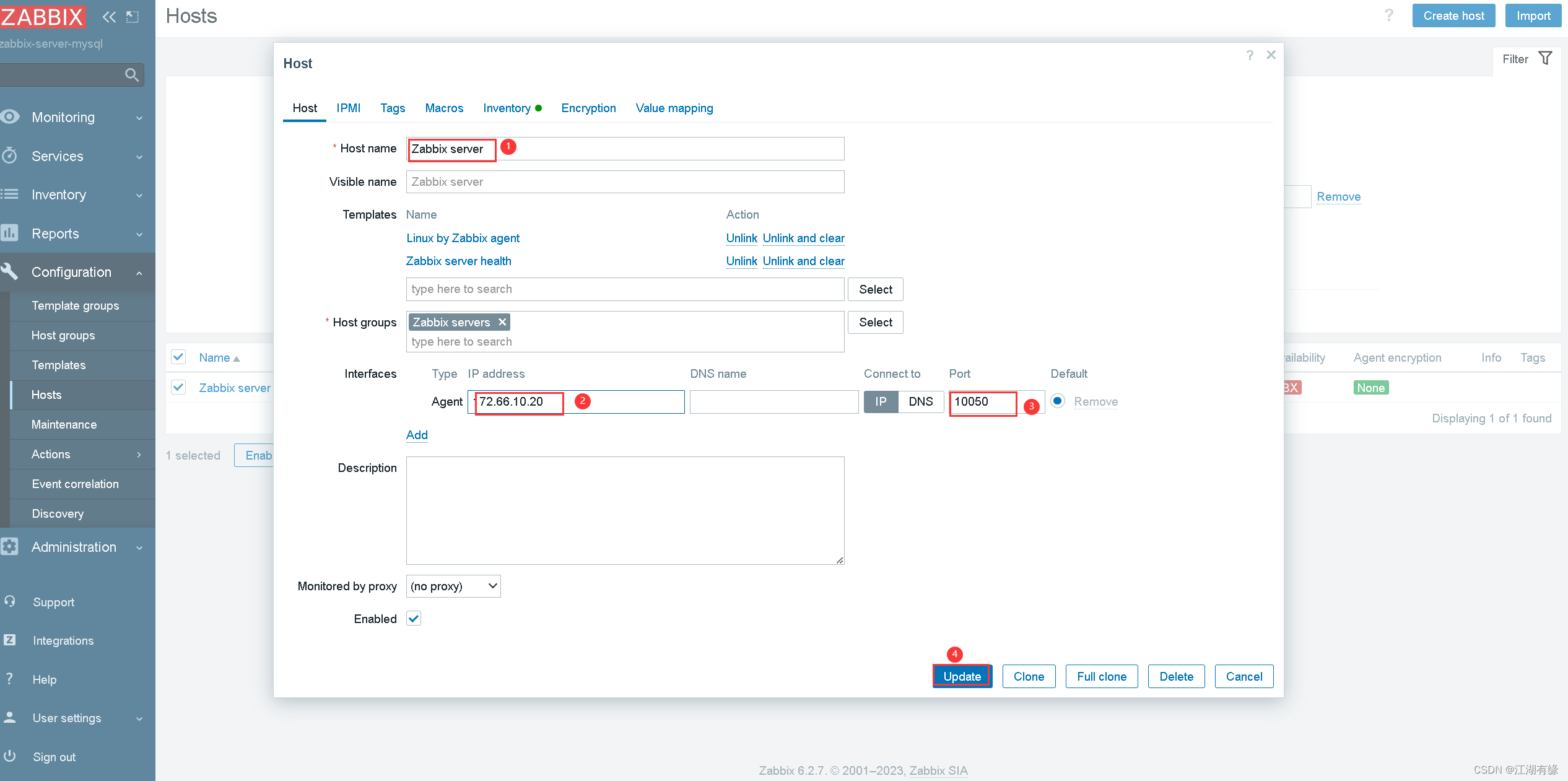Expand the Inventory menu section
This screenshot has height=781, width=1568.
tap(139, 195)
